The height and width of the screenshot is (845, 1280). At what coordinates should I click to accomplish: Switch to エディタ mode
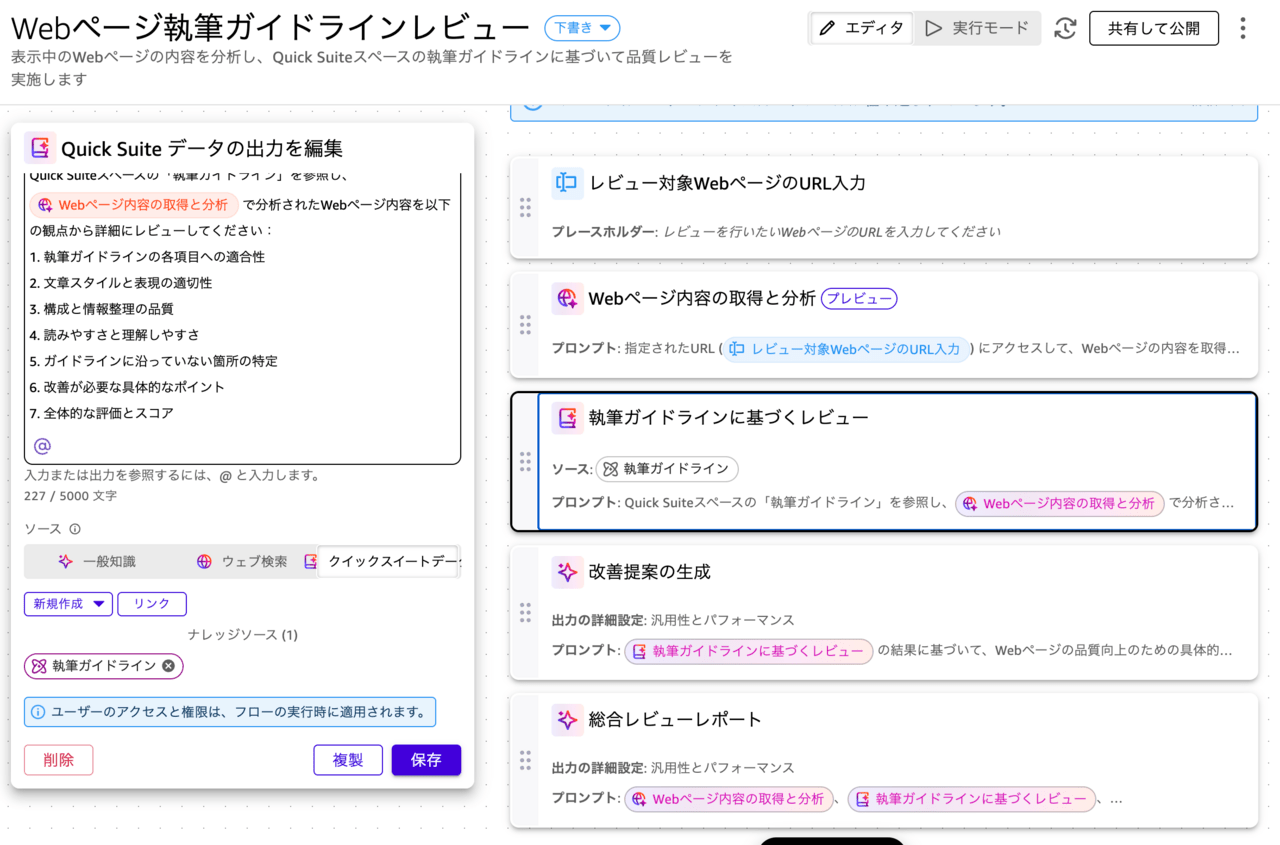(861, 28)
